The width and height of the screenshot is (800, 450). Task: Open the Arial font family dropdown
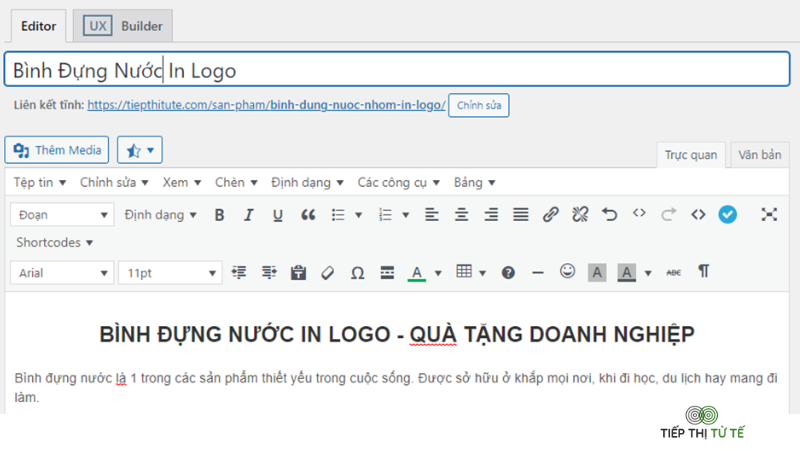click(62, 273)
